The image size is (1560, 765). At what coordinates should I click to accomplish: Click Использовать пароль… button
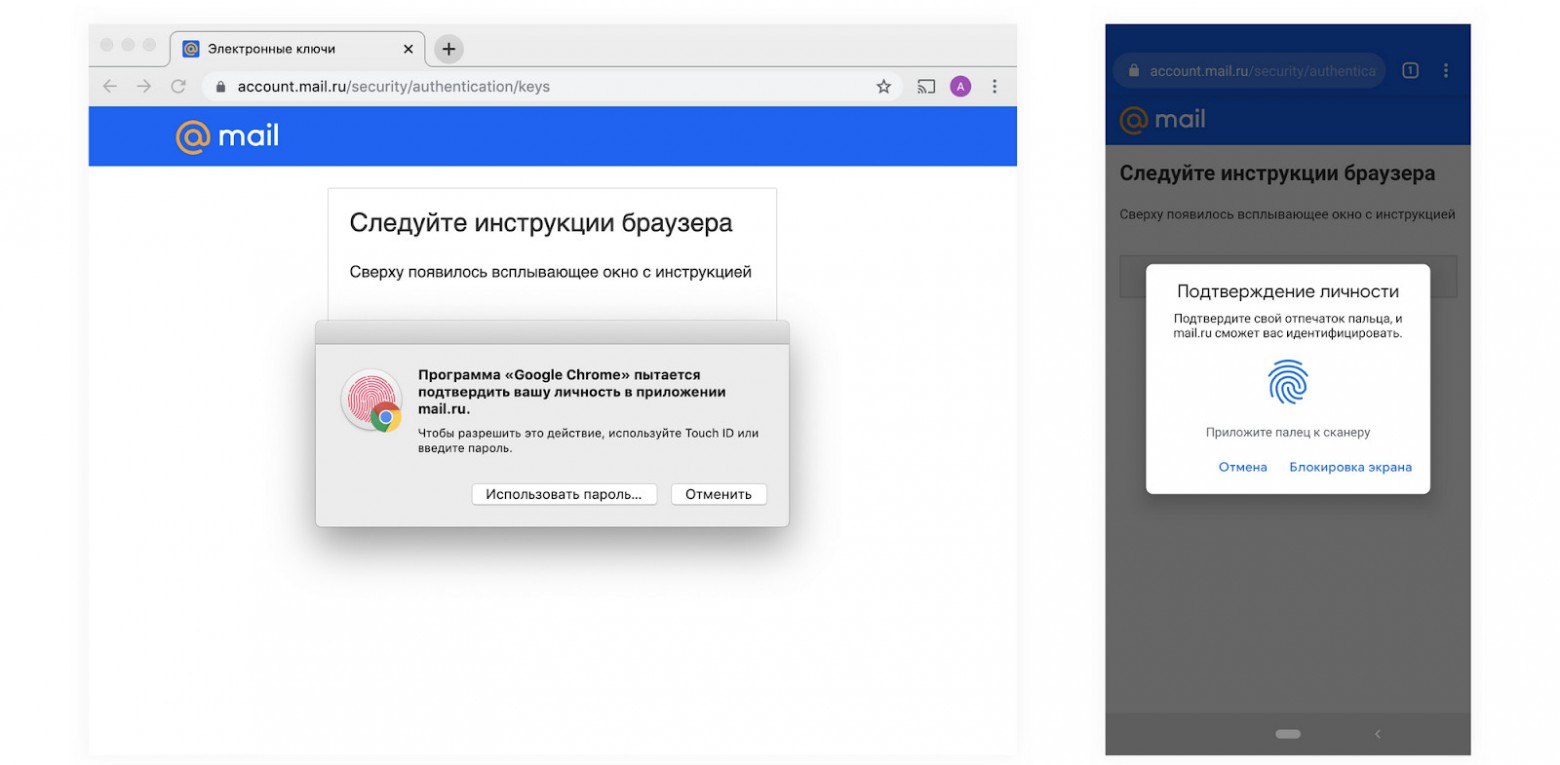pos(564,494)
